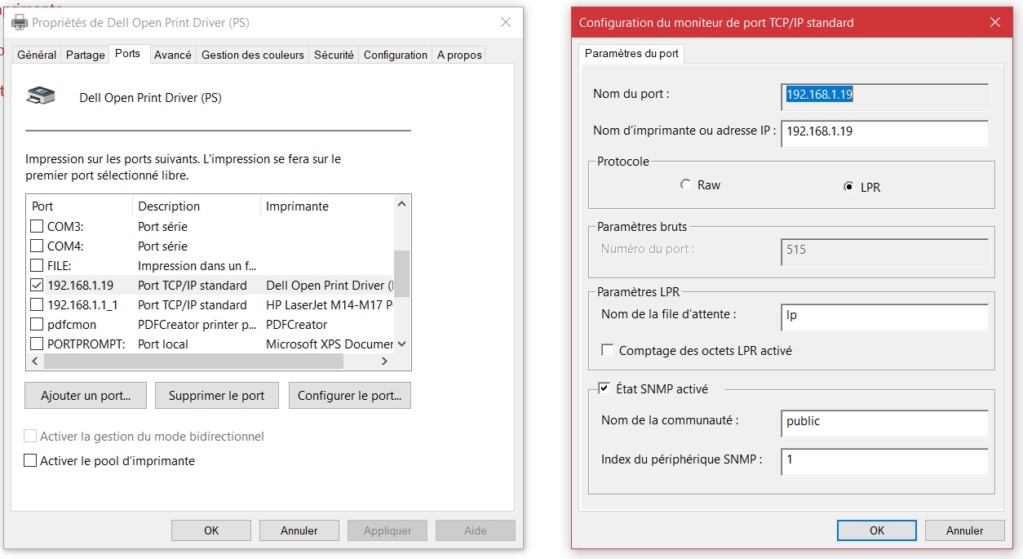Click Annuler in TCP/IP port configuration dialog

(964, 530)
